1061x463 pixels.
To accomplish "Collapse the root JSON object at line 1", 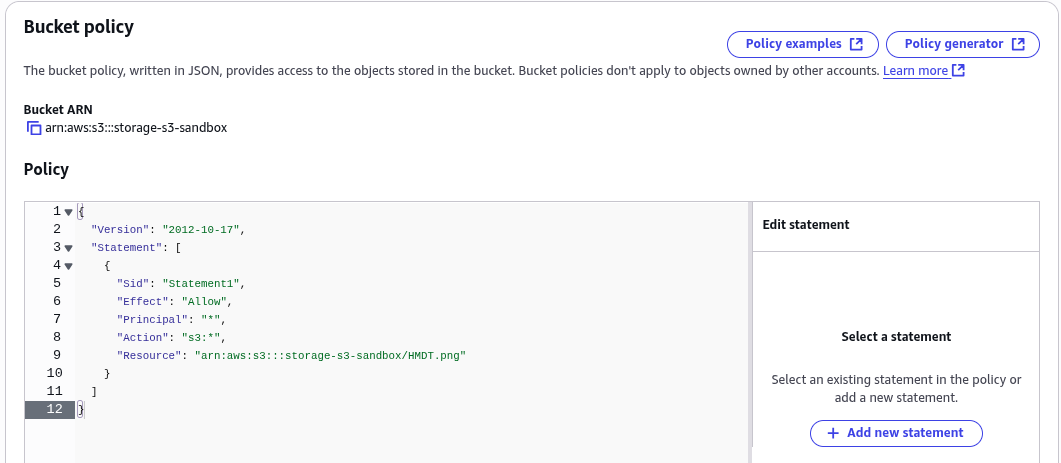I will (x=68, y=212).
